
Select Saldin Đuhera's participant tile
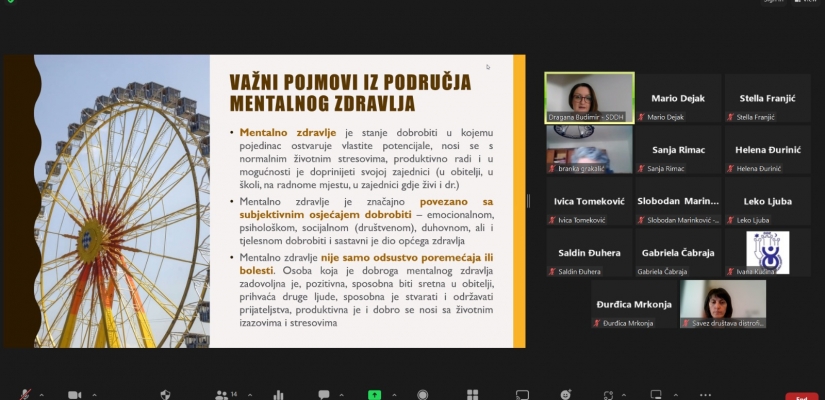point(589,253)
